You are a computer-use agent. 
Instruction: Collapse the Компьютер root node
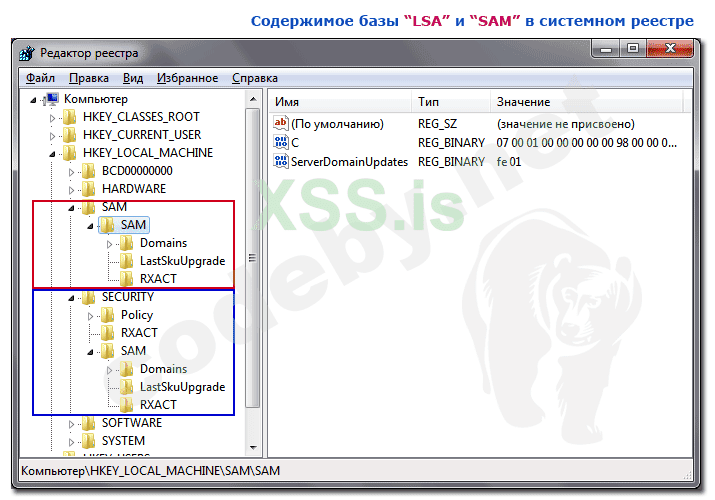click(33, 100)
